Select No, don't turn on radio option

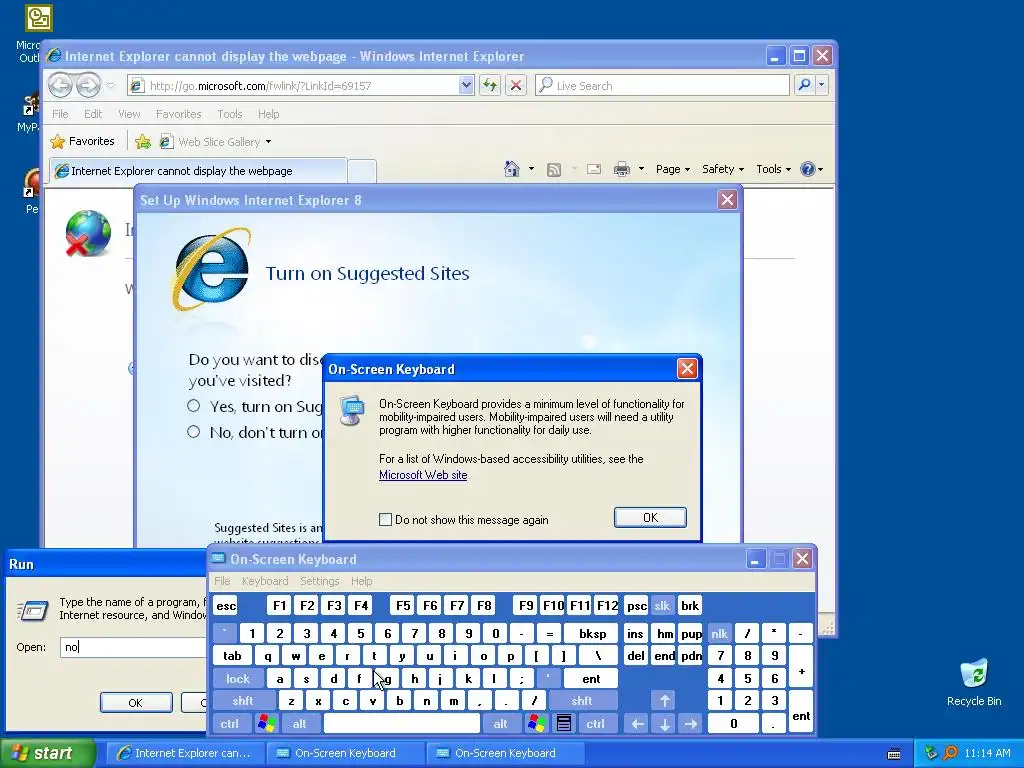tap(193, 432)
